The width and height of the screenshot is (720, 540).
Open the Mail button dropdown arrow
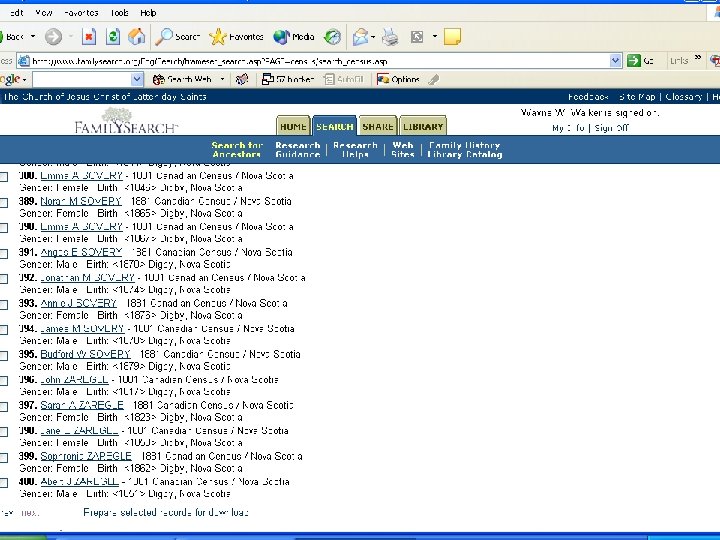[x=373, y=37]
